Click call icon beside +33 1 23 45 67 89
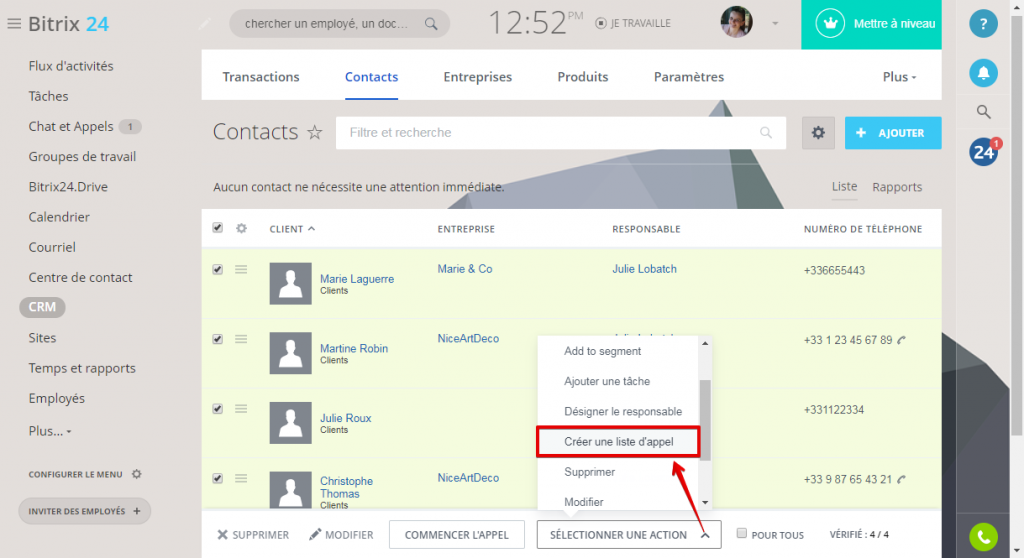Image resolution: width=1024 pixels, height=558 pixels. [901, 340]
